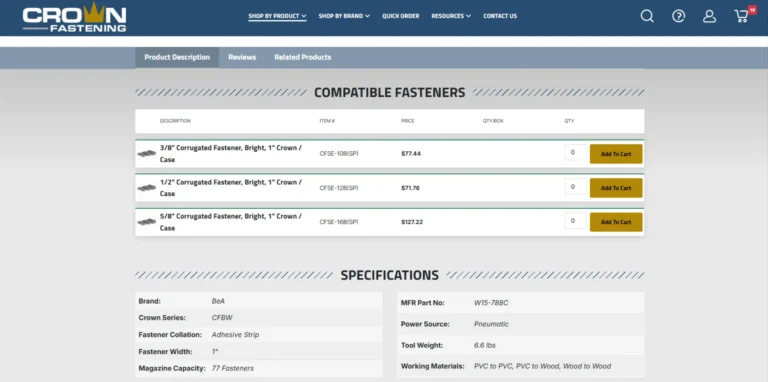
Task: Add CFSE-10B(SP) fastener to cart
Action: tap(616, 154)
